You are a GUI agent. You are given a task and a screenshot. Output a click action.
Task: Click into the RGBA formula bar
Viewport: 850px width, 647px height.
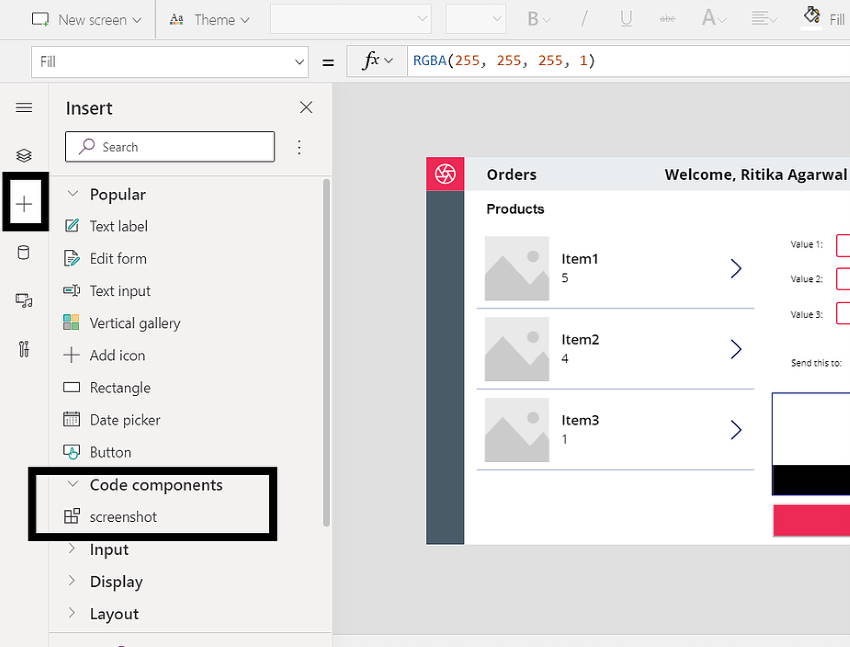pos(629,61)
